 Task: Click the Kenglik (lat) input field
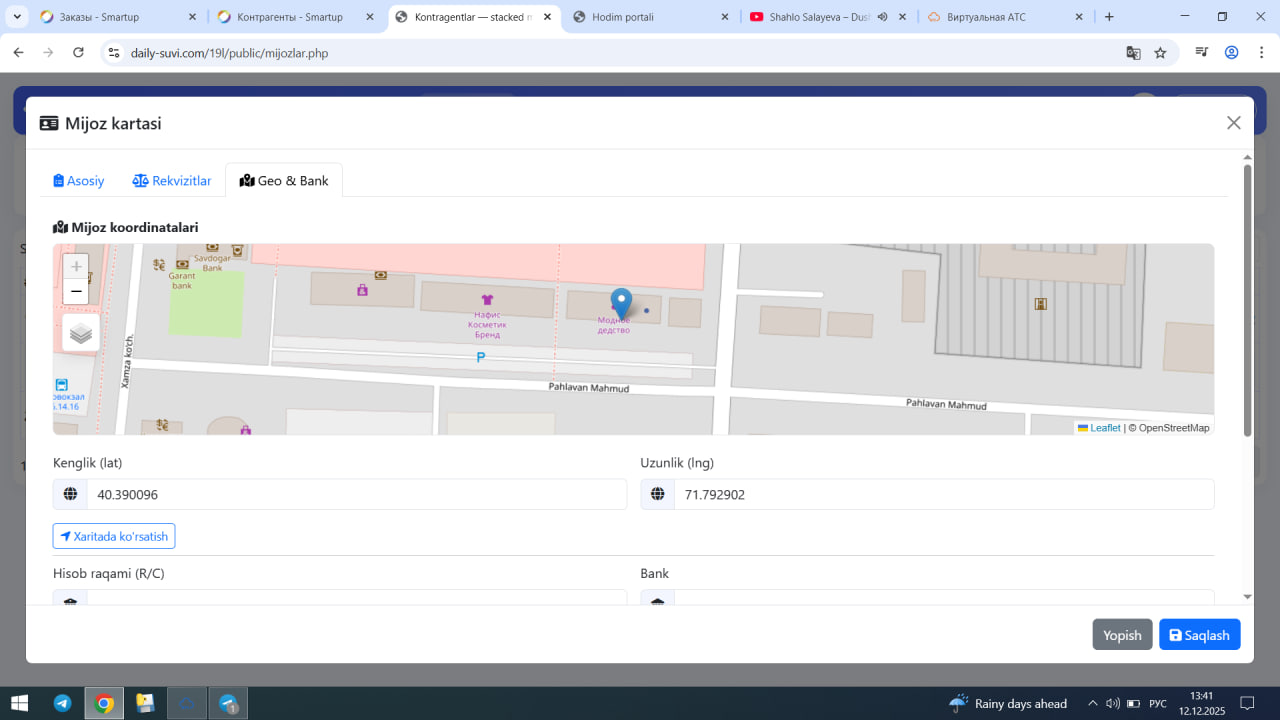click(x=355, y=494)
